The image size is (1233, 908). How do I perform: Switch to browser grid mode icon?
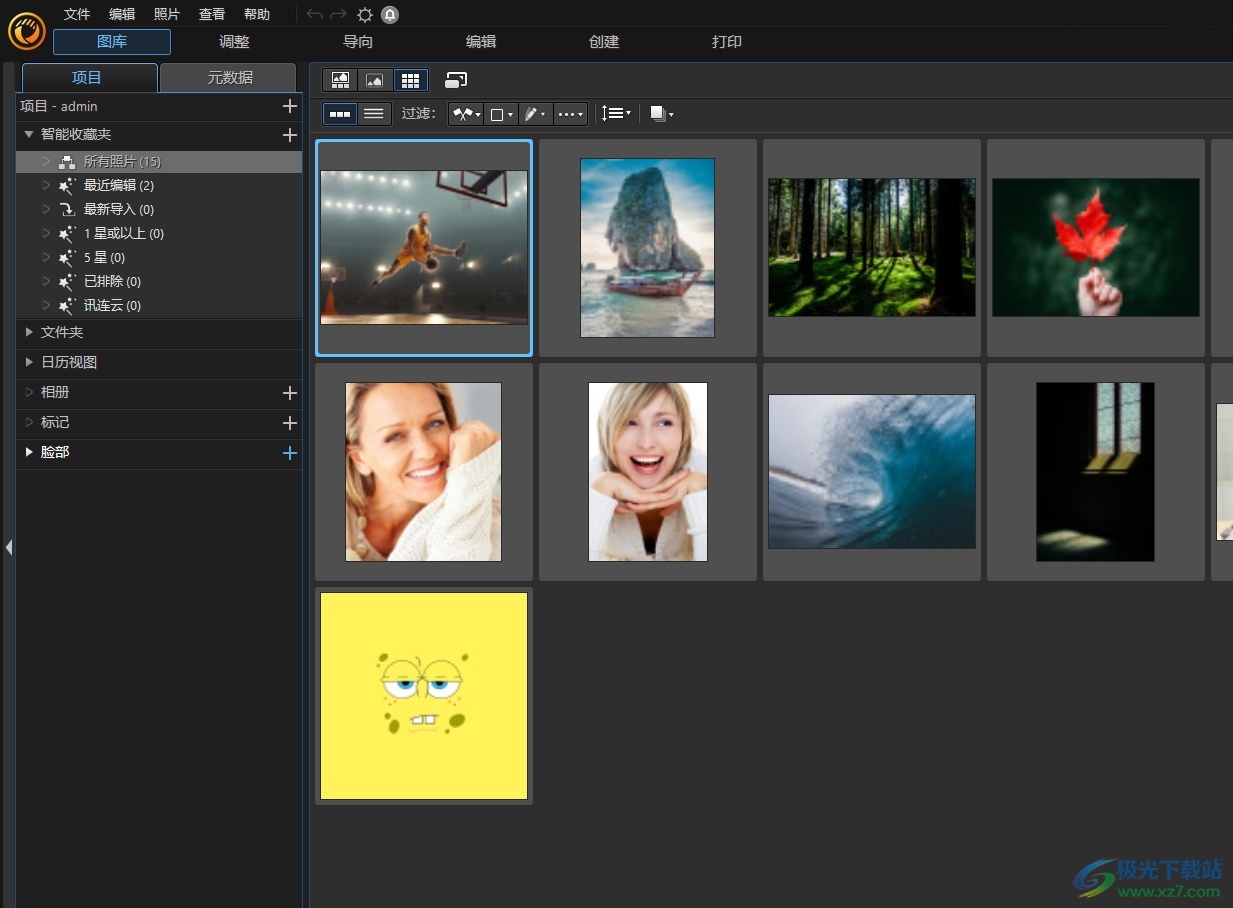409,80
